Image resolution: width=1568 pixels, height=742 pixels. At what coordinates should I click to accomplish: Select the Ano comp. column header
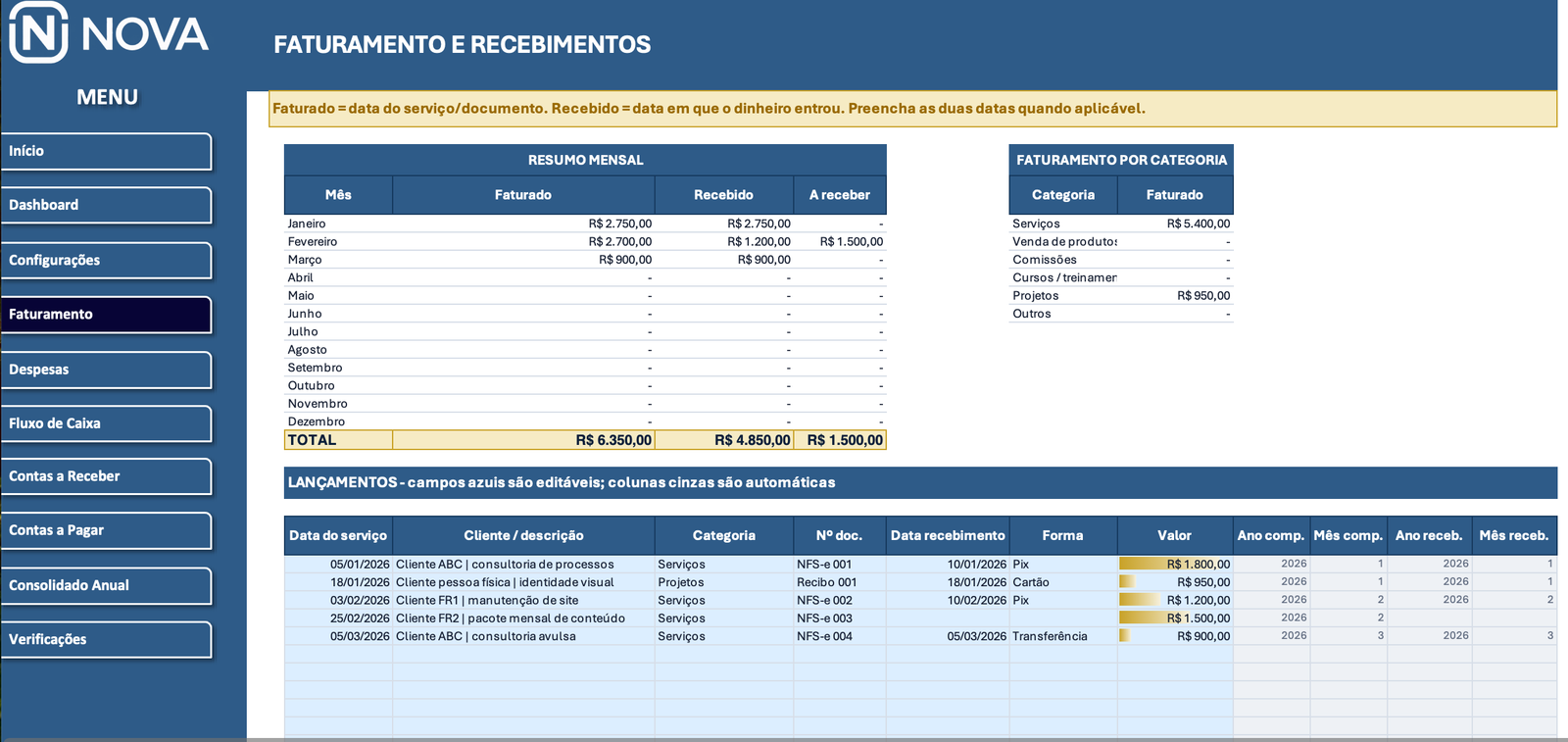coord(1271,536)
